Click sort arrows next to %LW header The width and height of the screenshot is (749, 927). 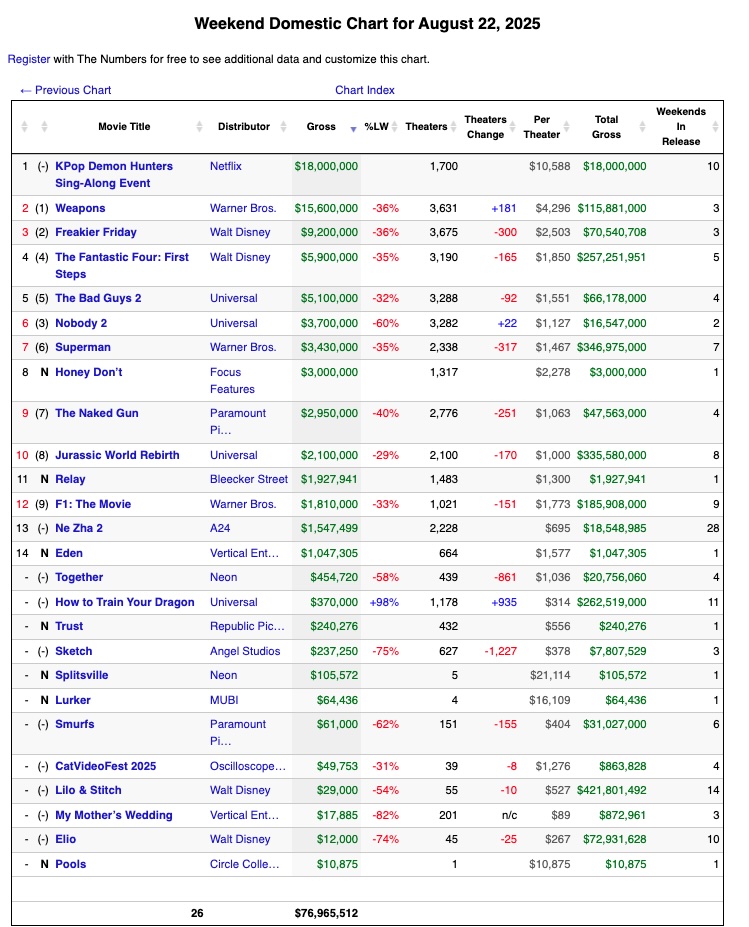(394, 127)
